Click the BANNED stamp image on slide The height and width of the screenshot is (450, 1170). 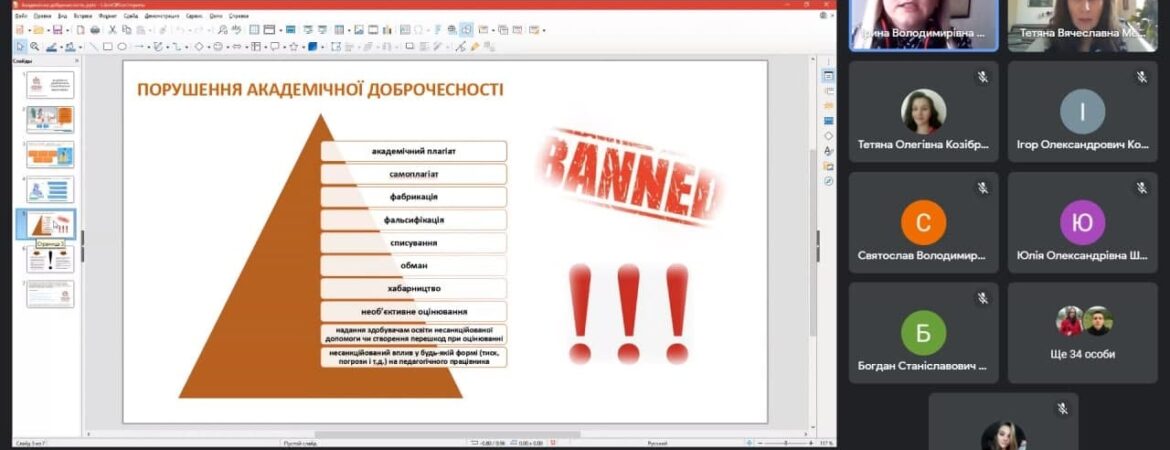(631, 178)
